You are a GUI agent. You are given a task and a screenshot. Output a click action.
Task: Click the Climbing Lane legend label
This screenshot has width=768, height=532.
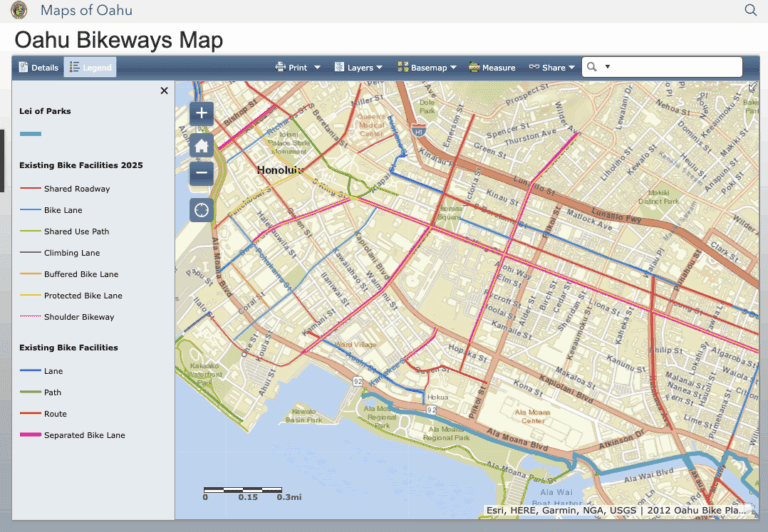click(72, 253)
